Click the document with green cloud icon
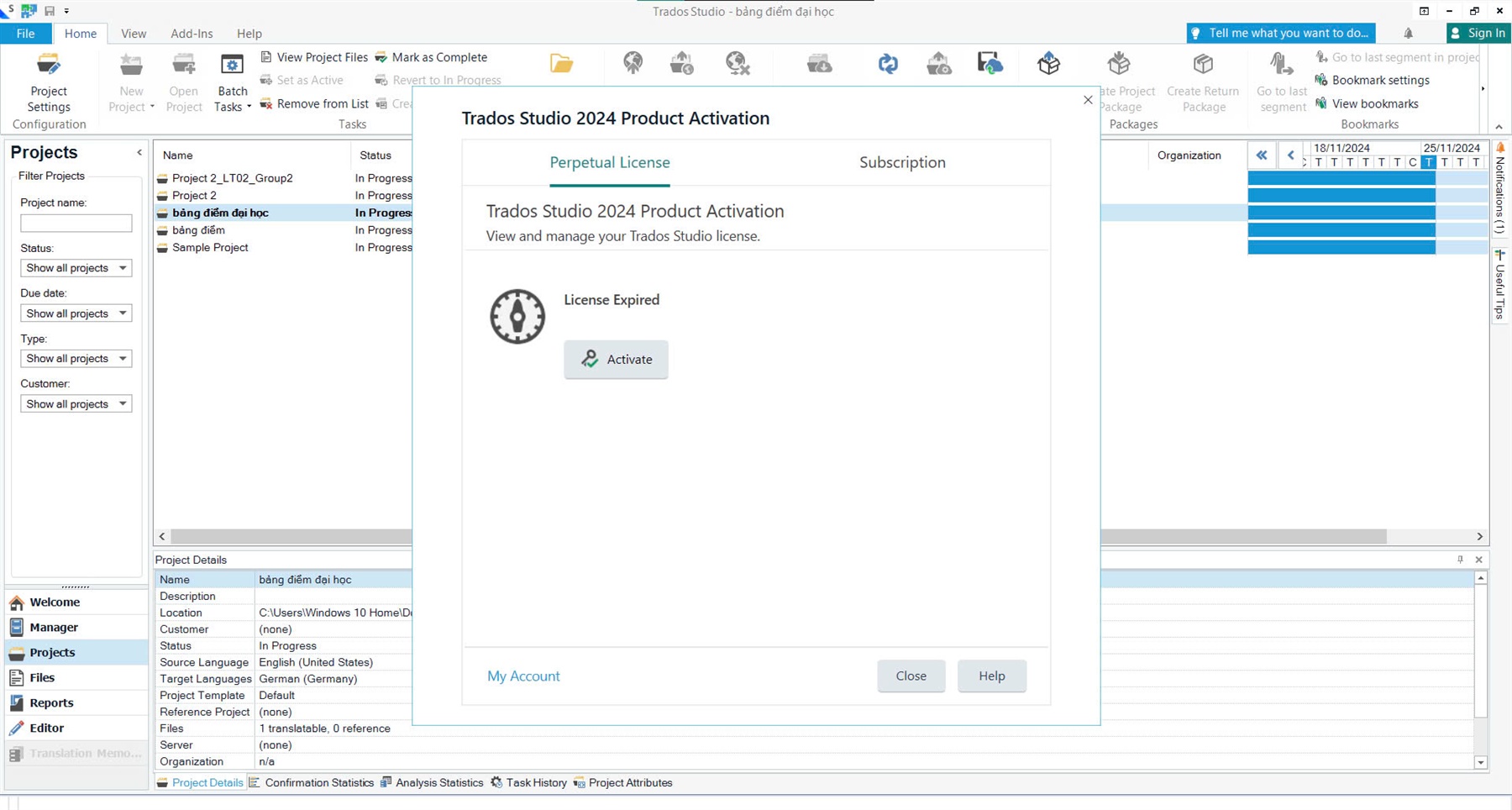 coord(990,63)
